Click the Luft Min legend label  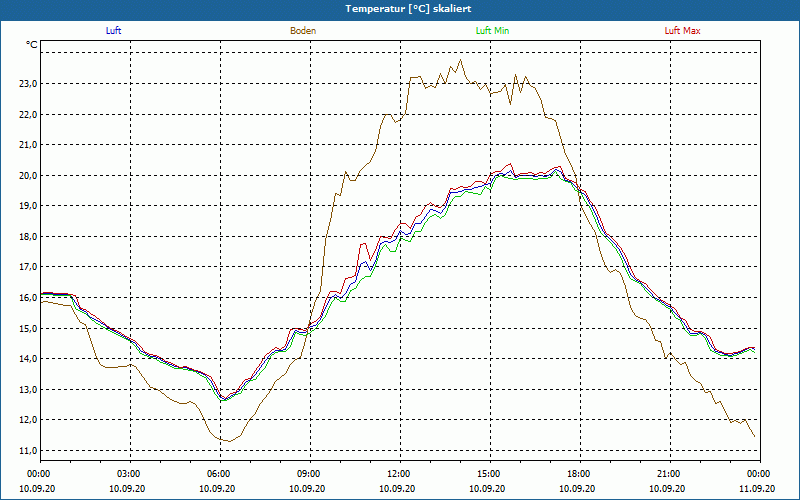(x=492, y=31)
